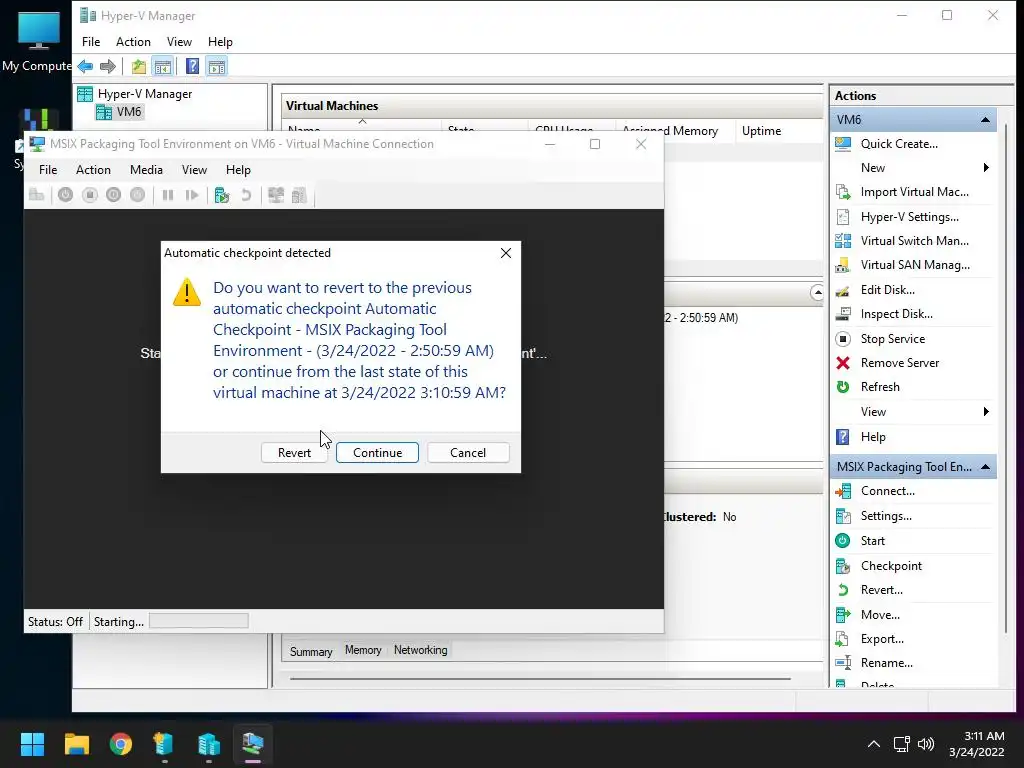Open Media menu in VM Connection window
Viewport: 1024px width, 768px height.
(146, 170)
